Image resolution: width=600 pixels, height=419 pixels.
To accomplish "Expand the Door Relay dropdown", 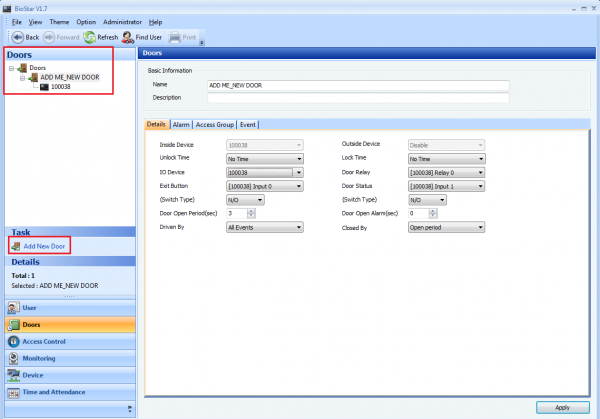I will 446,172.
